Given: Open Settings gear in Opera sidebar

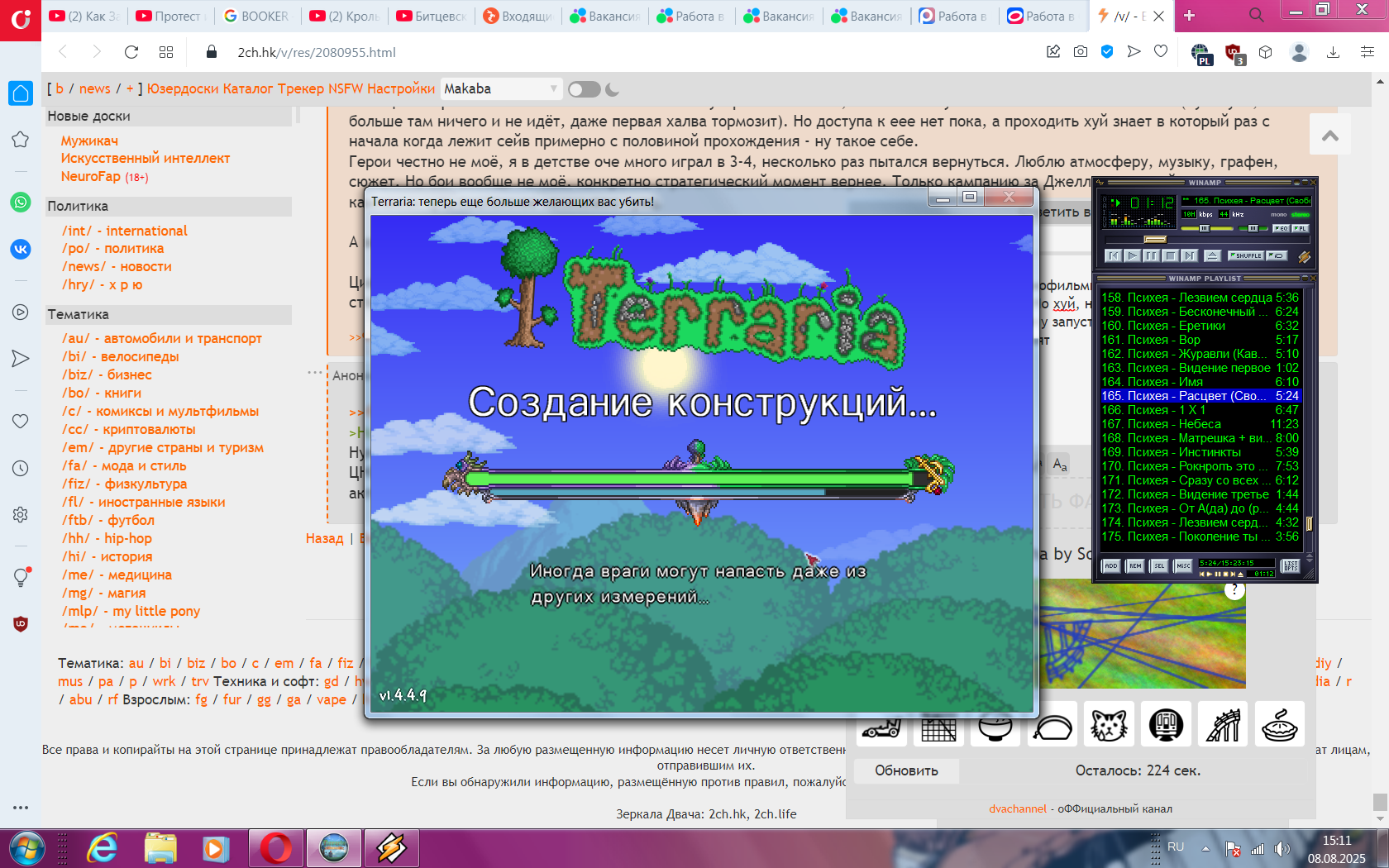Looking at the screenshot, I should pyautogui.click(x=21, y=514).
